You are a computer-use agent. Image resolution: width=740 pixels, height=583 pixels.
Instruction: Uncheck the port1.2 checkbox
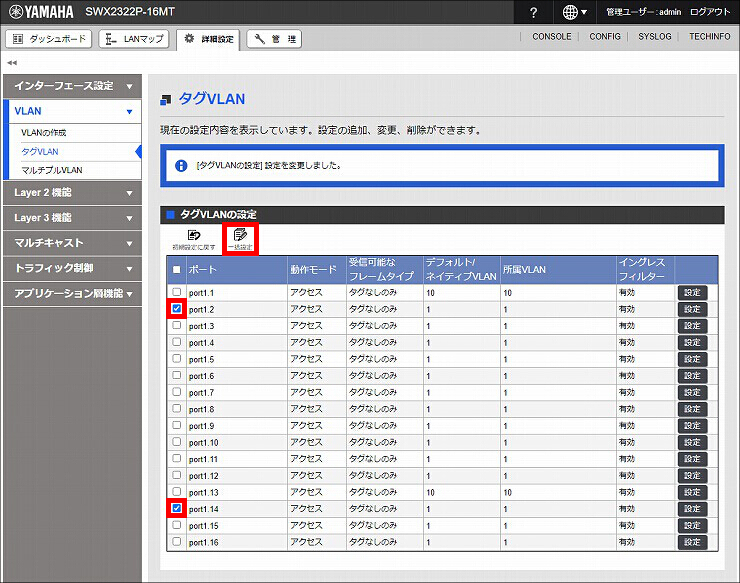177,309
